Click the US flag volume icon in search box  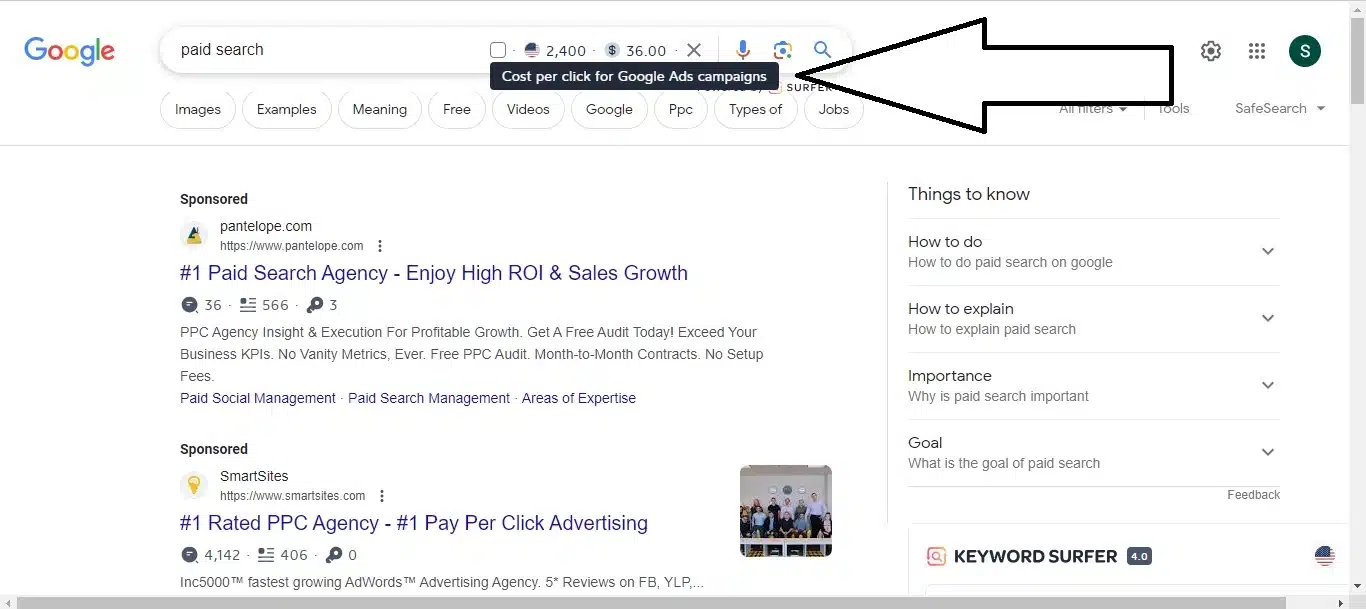coord(532,50)
